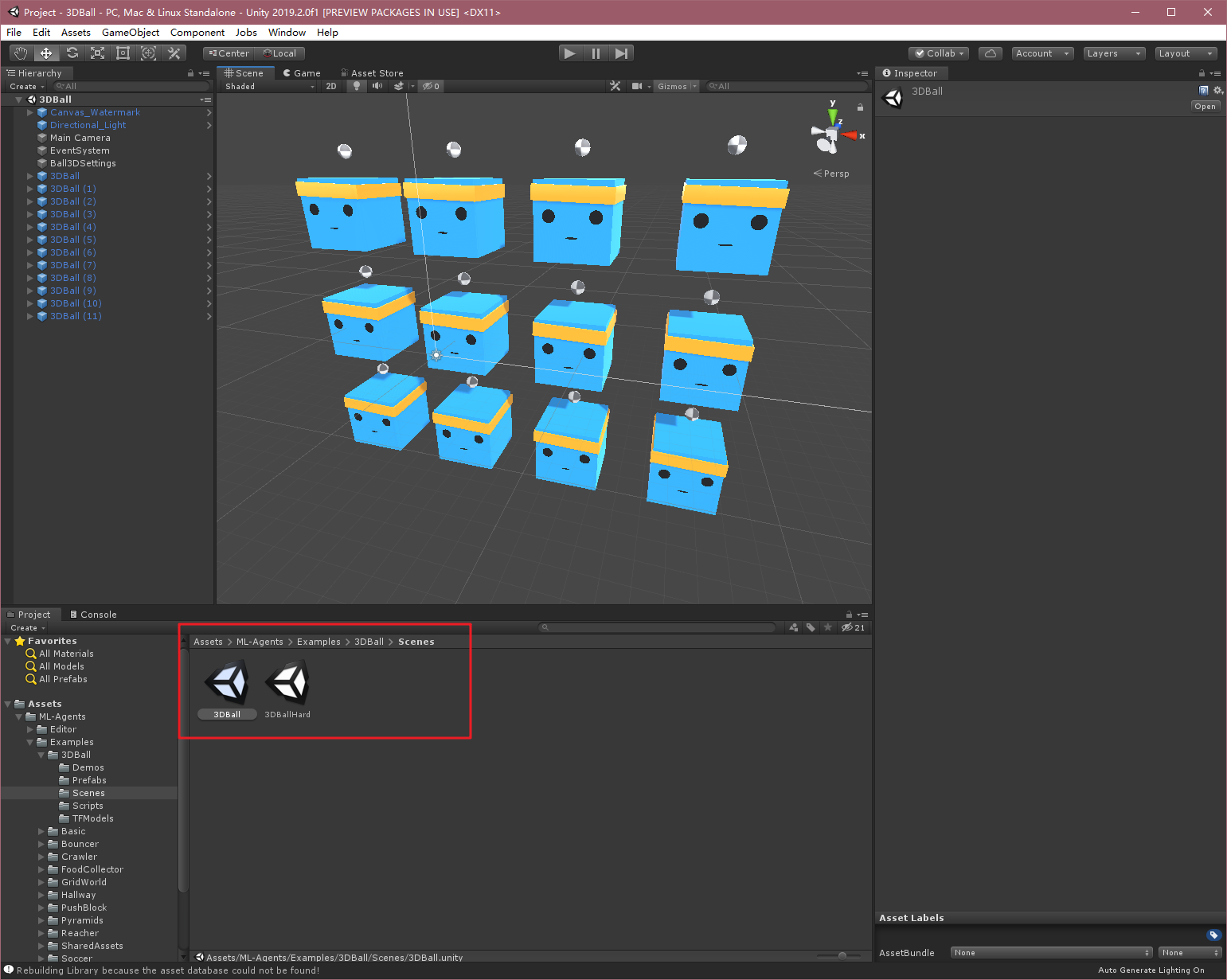Lock the scene gizmo rotation
1227x980 pixels.
point(860,107)
